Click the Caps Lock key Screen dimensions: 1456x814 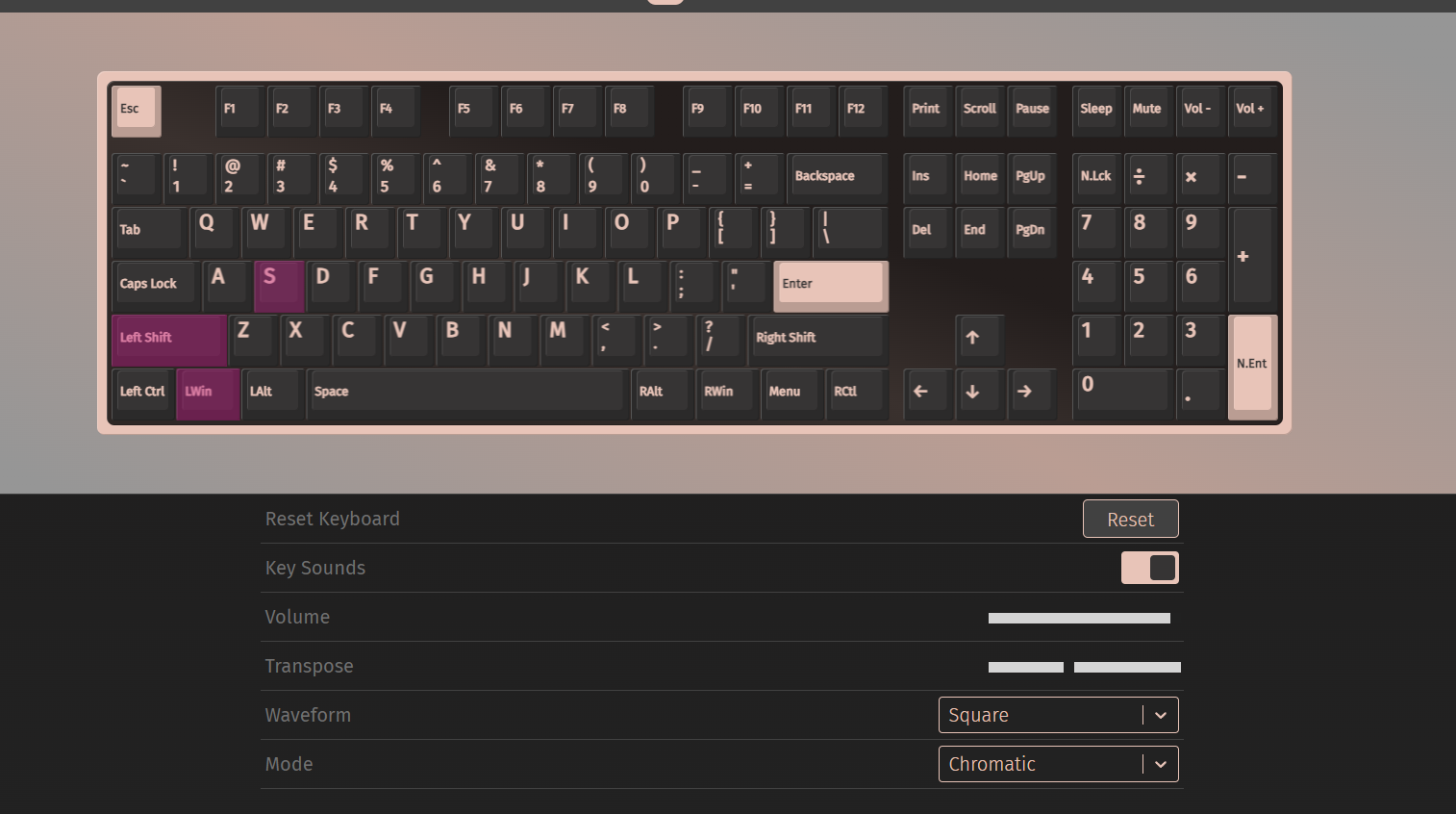[156, 286]
